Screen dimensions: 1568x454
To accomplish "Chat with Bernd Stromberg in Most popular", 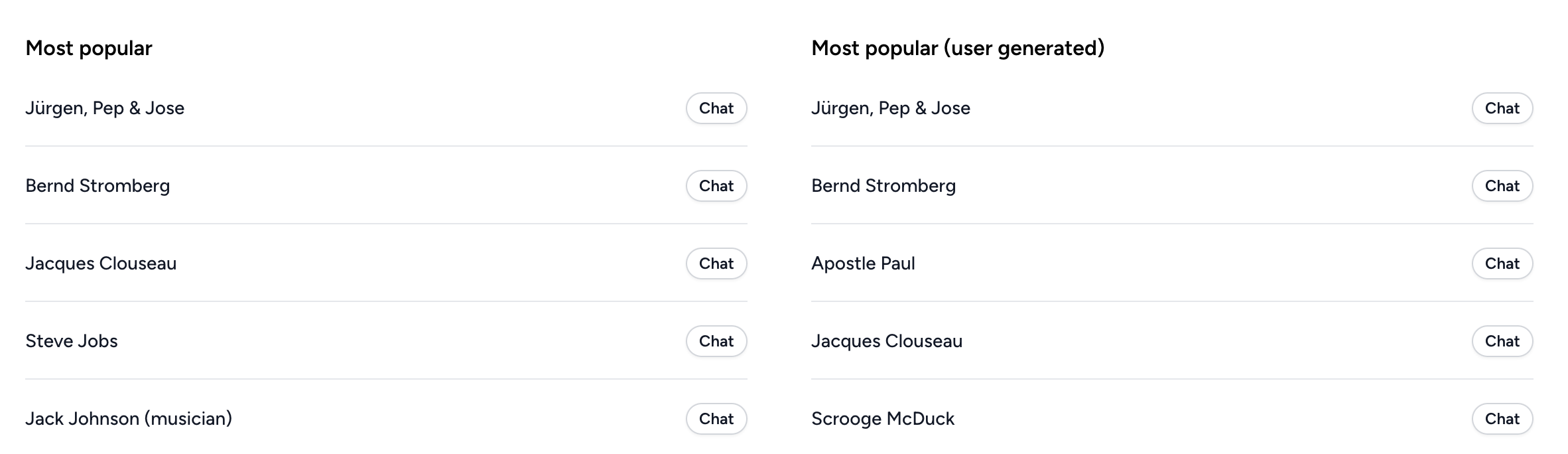I will pos(716,186).
